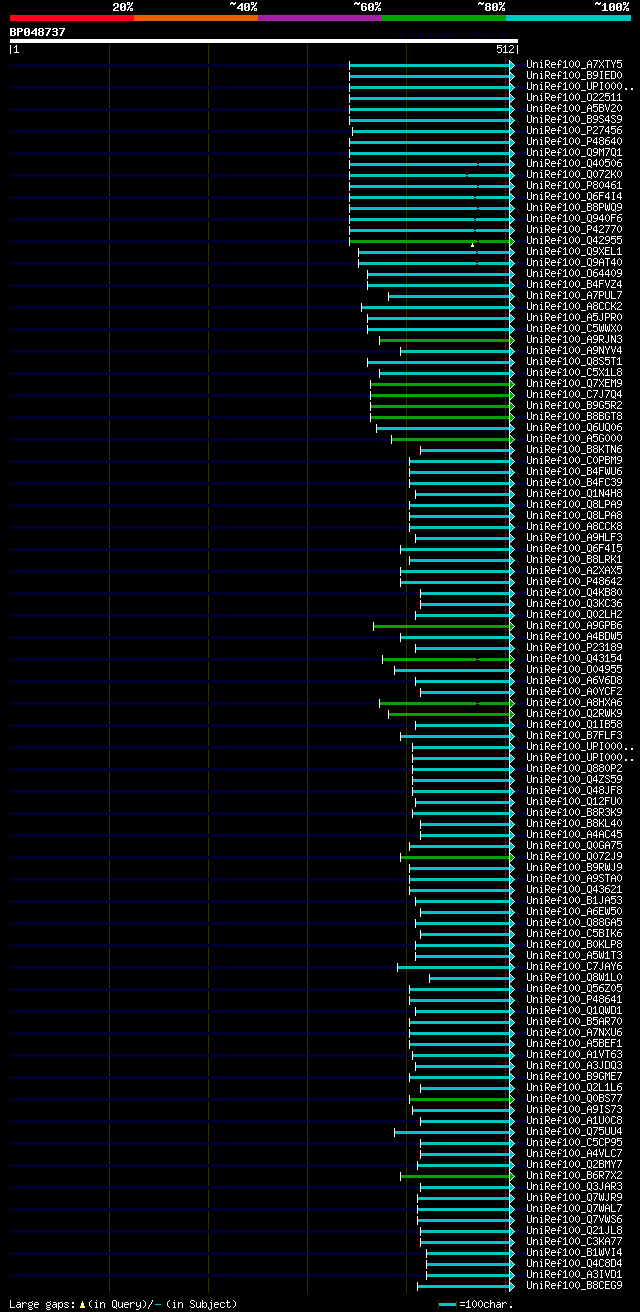Click the label UniRef100_A4VLC7

(x=574, y=1153)
